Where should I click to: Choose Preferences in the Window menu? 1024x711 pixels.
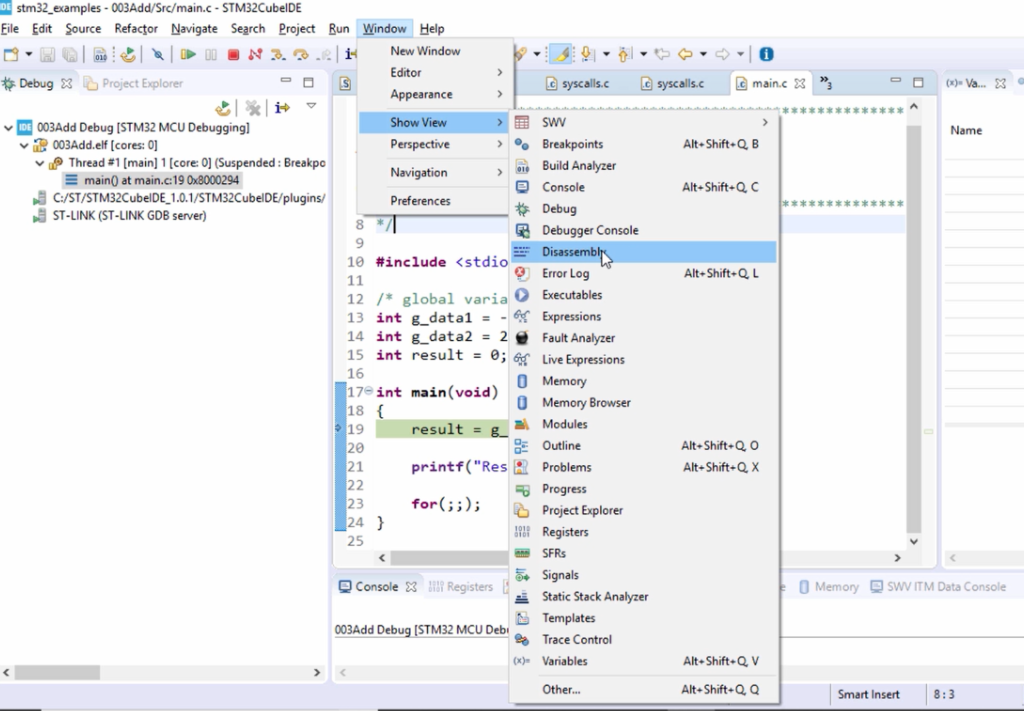(x=434, y=200)
